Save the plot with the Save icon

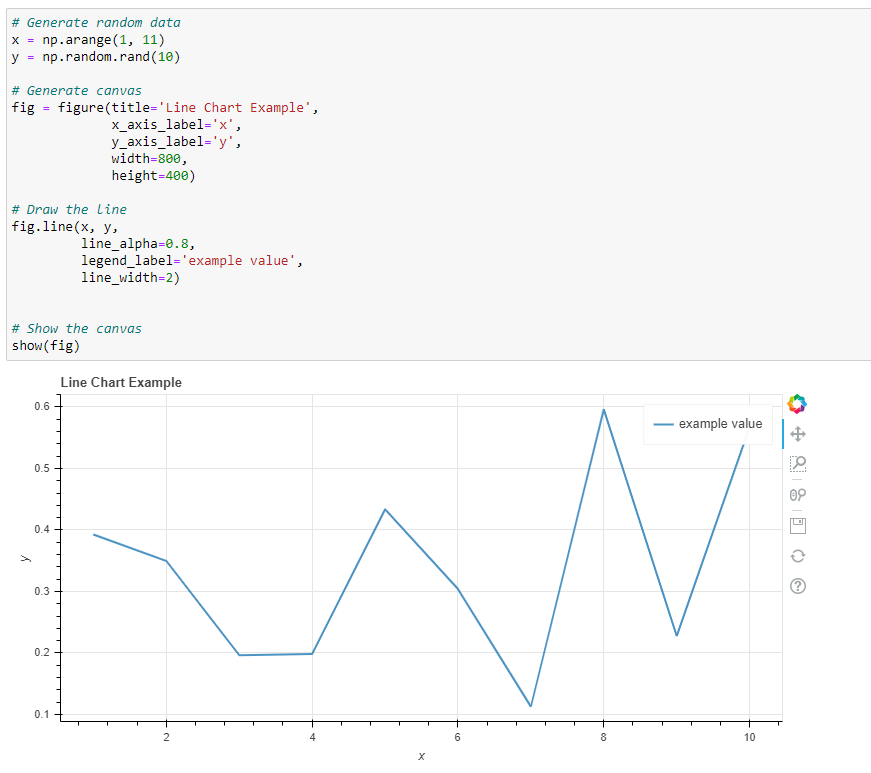coord(797,524)
